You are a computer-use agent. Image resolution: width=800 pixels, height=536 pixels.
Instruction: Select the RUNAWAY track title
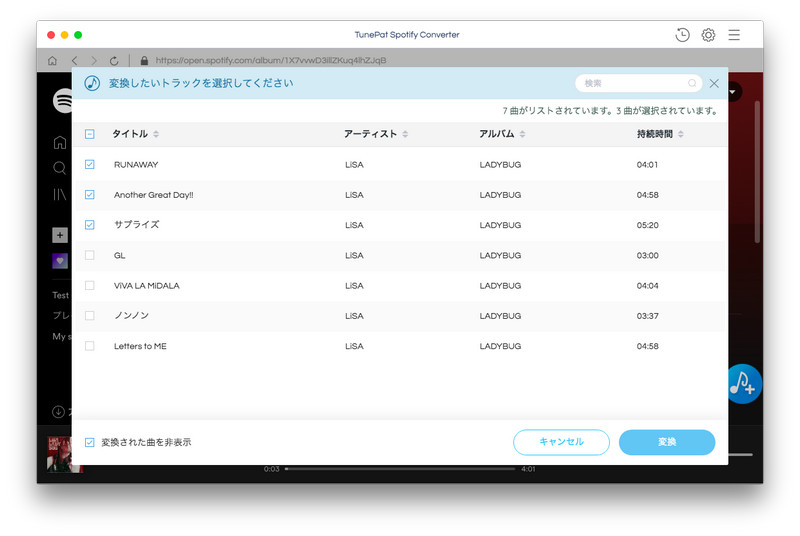[136, 164]
